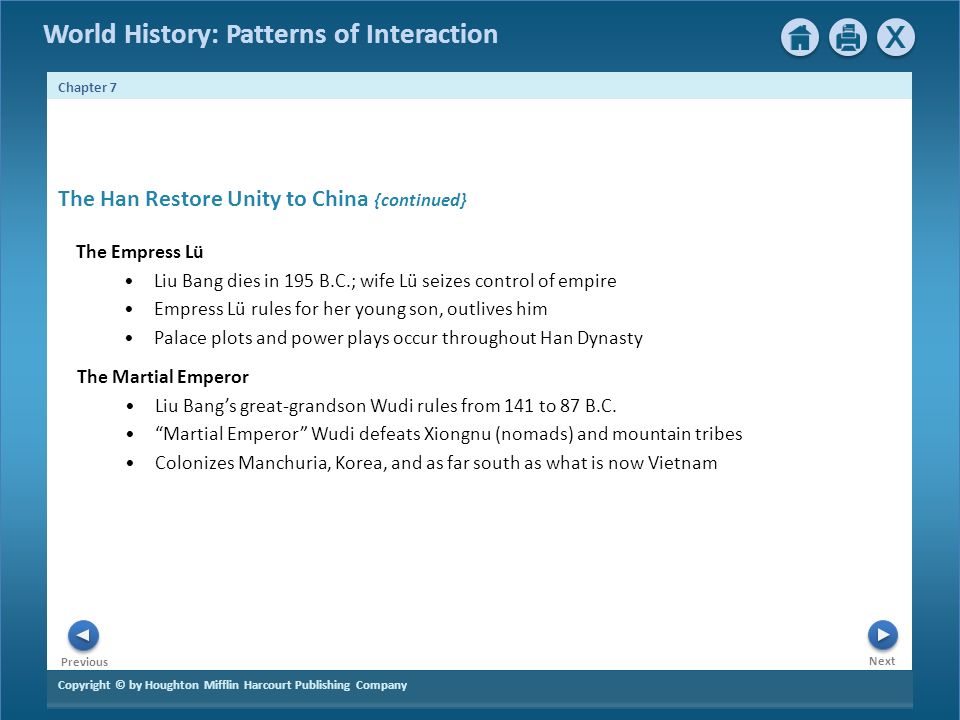Image resolution: width=960 pixels, height=720 pixels.
Task: Go to Previous slide arrow
Action: 83,636
